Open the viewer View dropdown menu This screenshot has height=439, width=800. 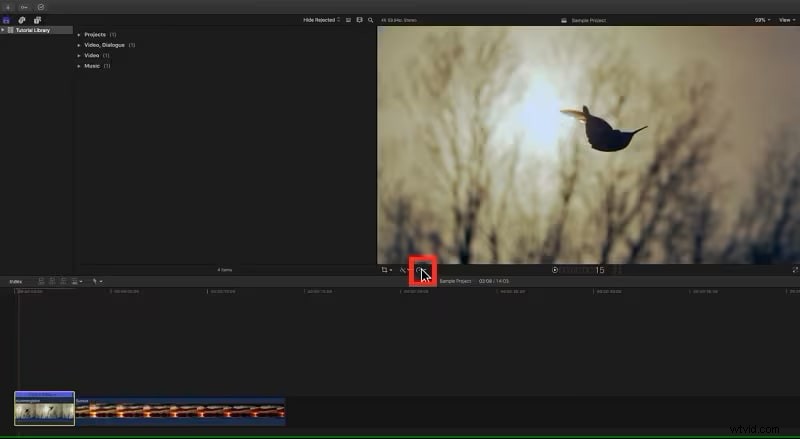(x=786, y=20)
